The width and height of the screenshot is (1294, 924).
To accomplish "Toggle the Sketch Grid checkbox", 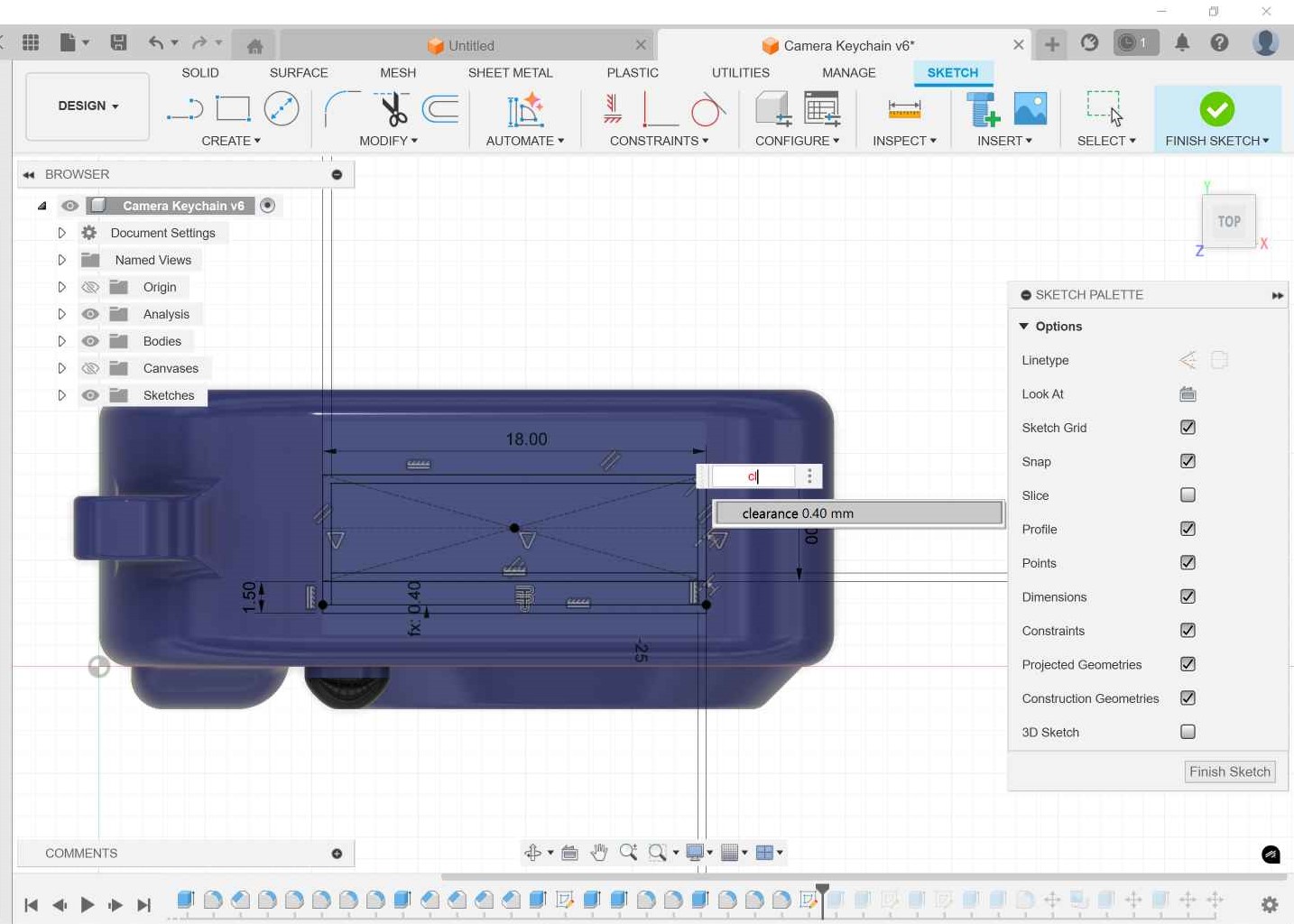I will [x=1188, y=428].
